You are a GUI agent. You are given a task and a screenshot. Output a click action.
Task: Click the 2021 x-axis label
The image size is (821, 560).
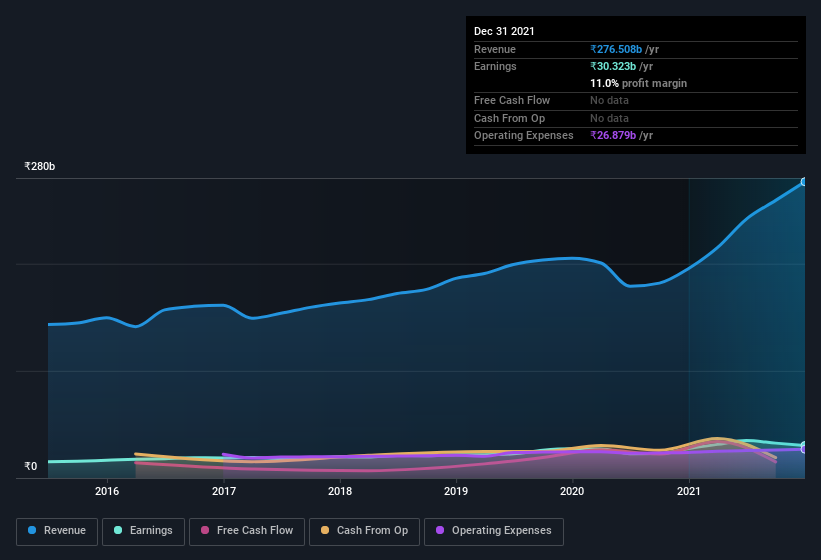click(x=689, y=491)
